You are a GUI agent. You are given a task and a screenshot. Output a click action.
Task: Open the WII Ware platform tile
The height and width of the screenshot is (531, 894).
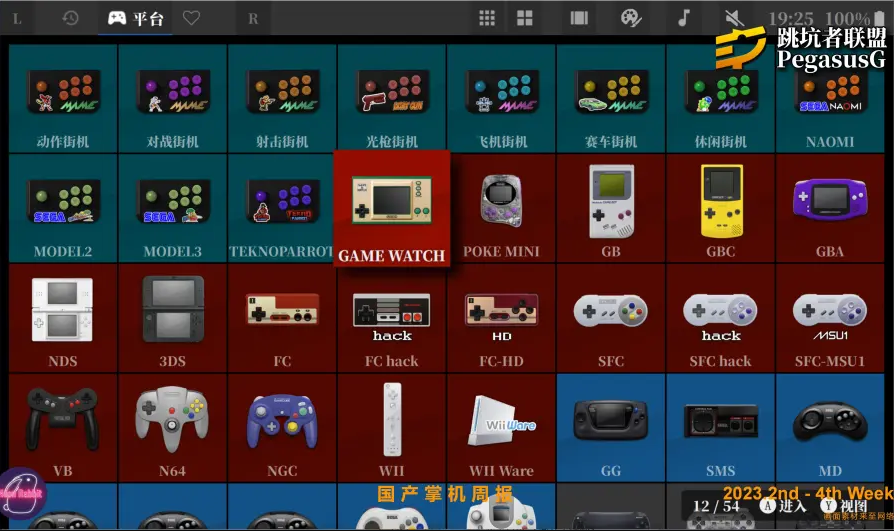point(501,428)
